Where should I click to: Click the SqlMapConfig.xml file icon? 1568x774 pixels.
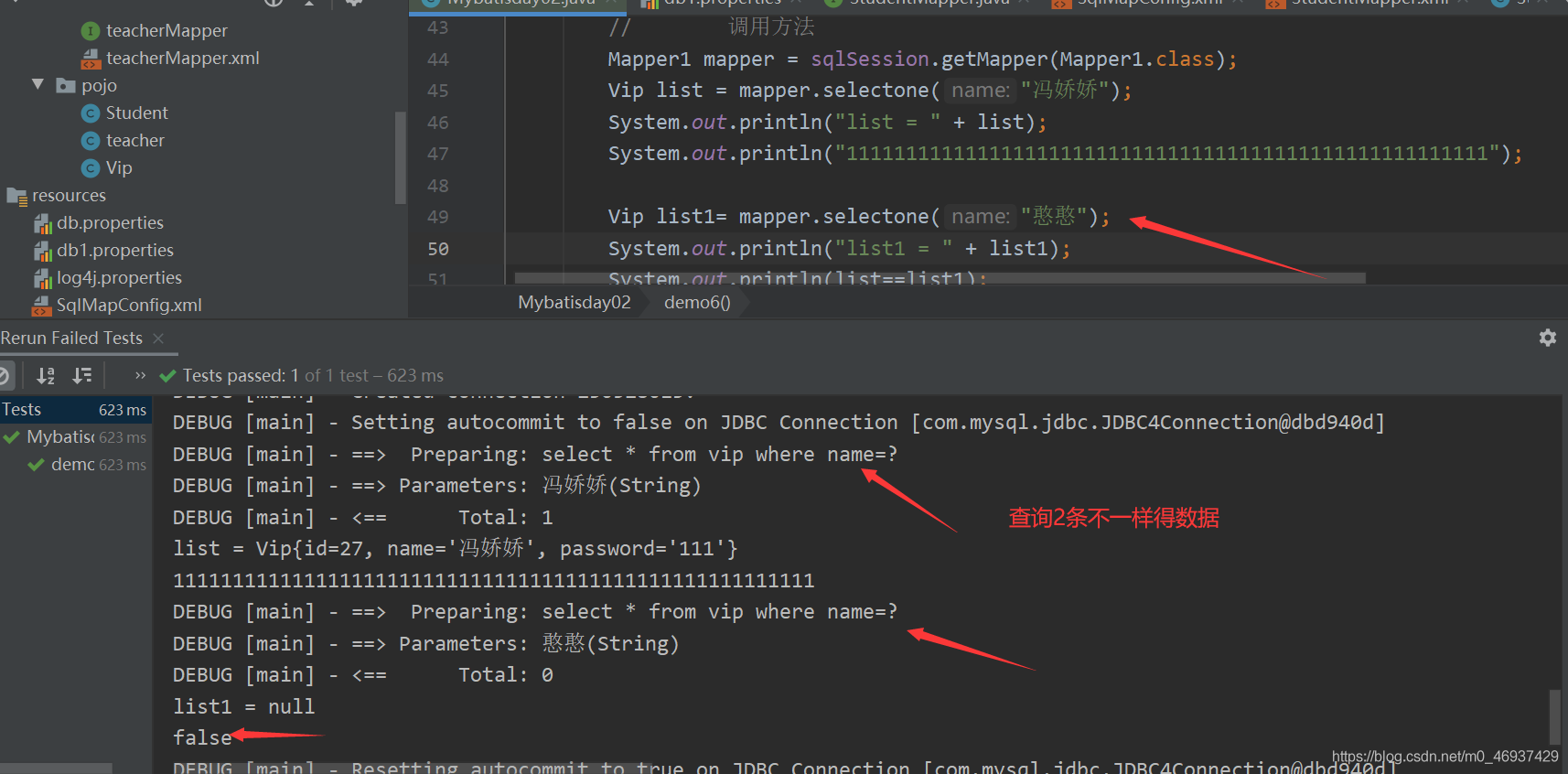click(42, 306)
